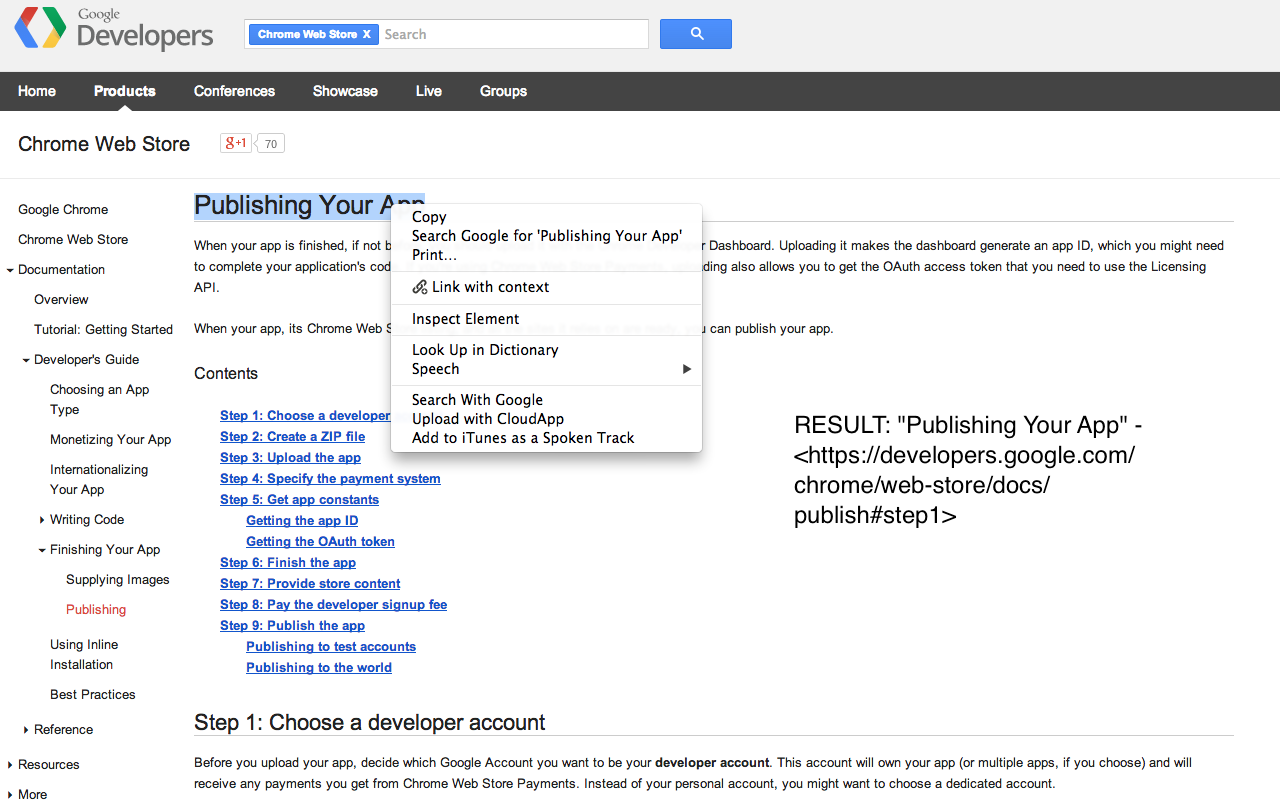Viewport: 1280px width, 800px height.
Task: Remove the Chrome Web Store search filter X
Action: click(366, 34)
